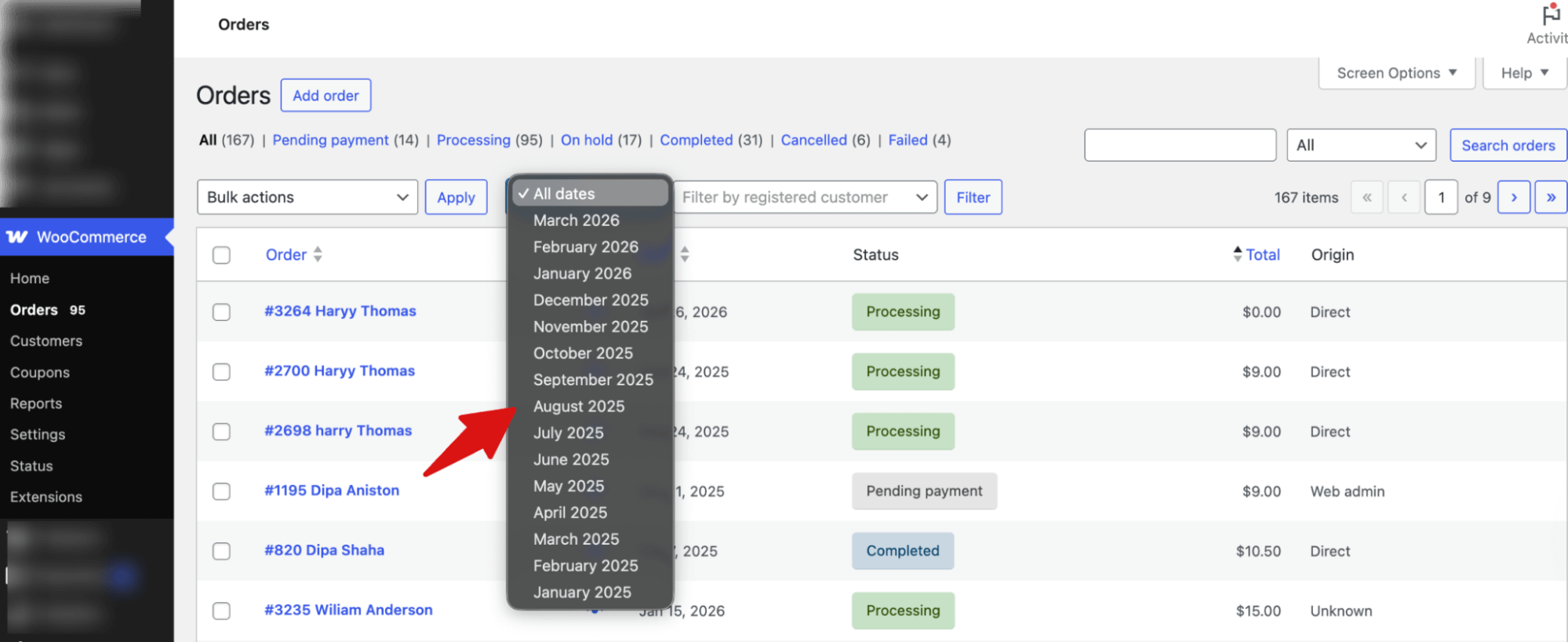Show Processing orders filter link
The width and height of the screenshot is (1568, 642).
[x=473, y=140]
